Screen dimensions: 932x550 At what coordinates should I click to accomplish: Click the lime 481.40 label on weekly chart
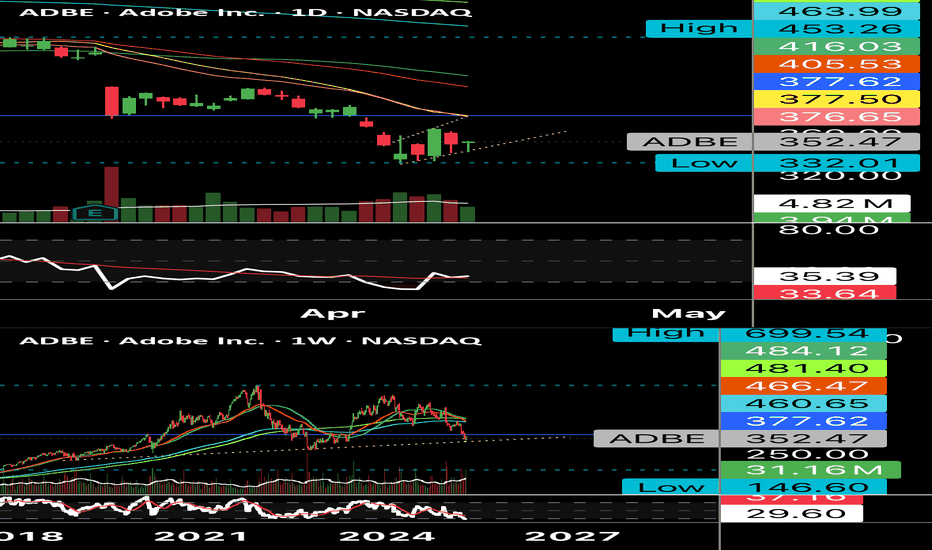(x=803, y=369)
